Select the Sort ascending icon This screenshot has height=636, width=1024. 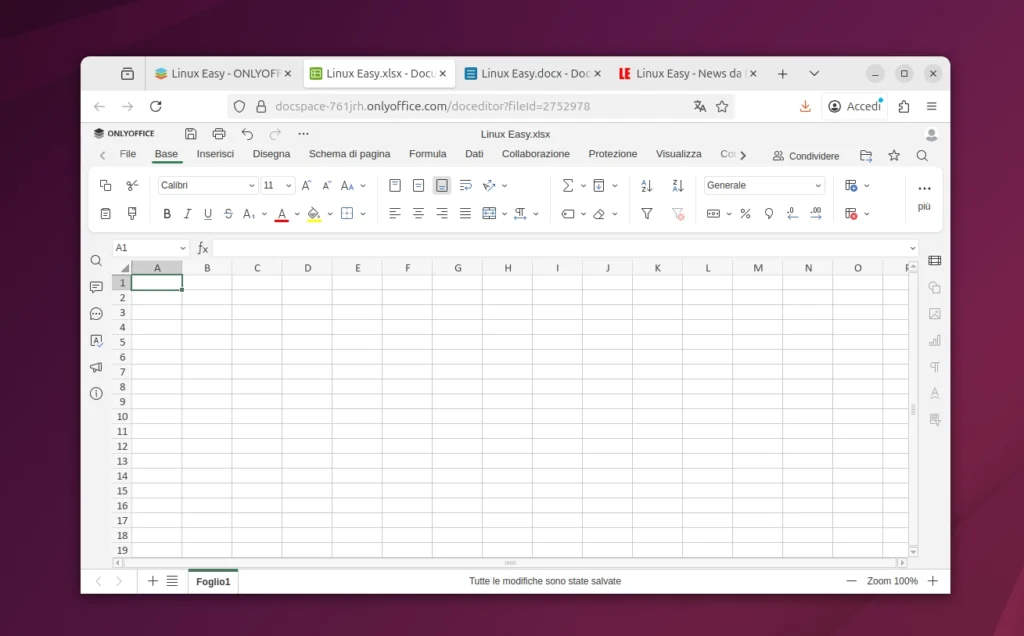pyautogui.click(x=646, y=184)
